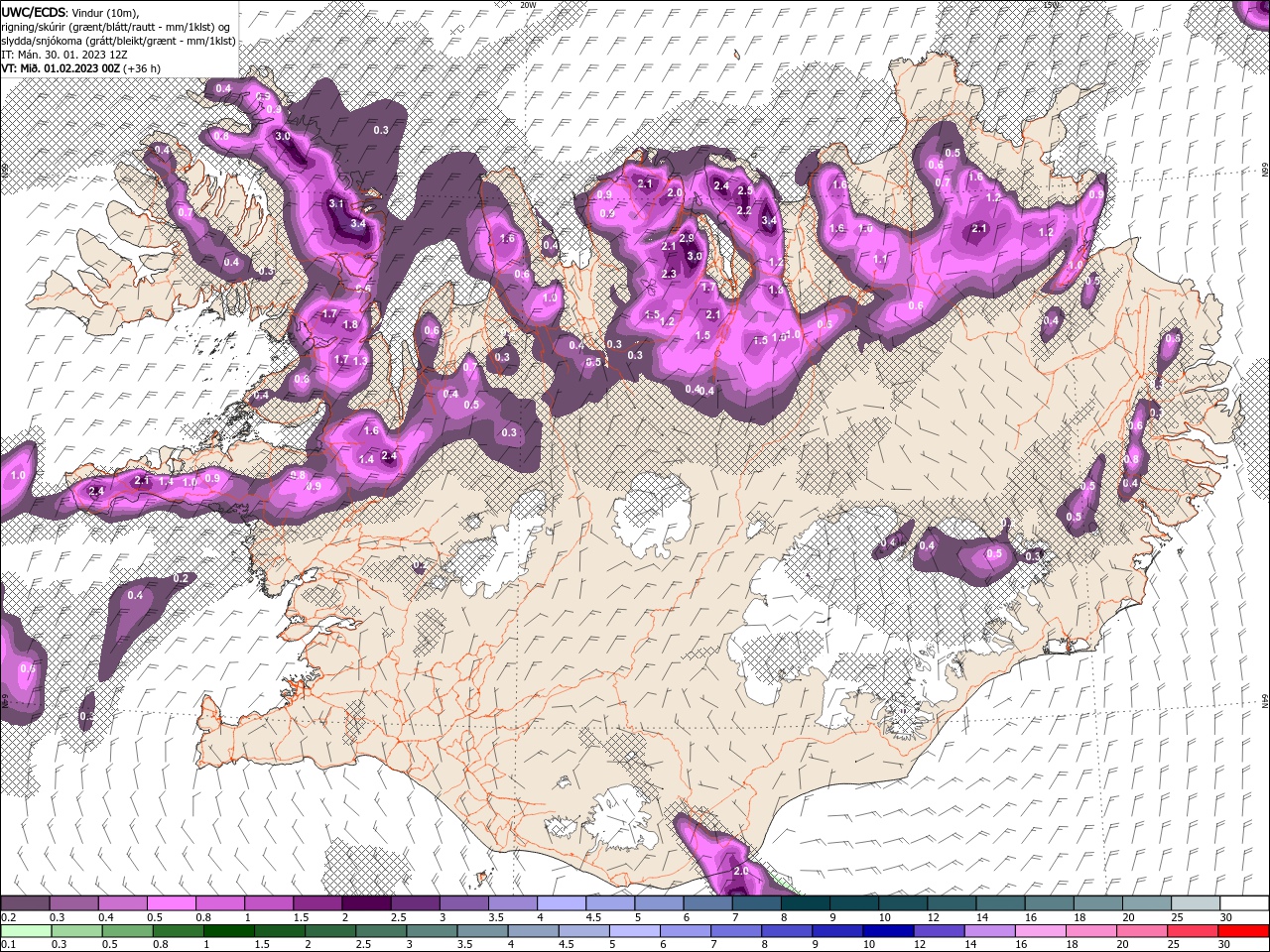Image resolution: width=1270 pixels, height=952 pixels.
Task: Click the 'rigning/skúrir' description line
Action: click(117, 27)
